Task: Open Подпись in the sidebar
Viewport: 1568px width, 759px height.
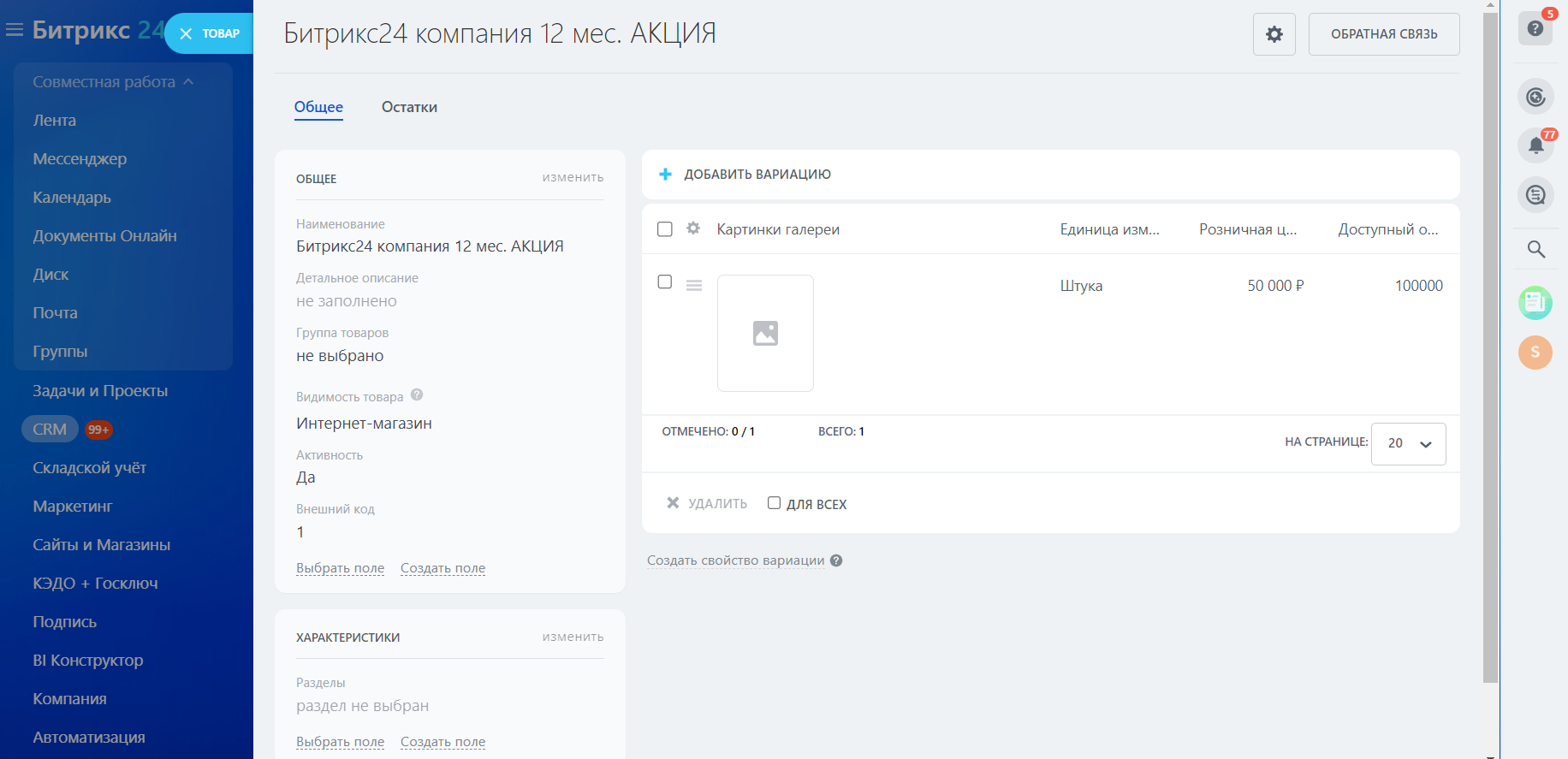Action: [64, 622]
